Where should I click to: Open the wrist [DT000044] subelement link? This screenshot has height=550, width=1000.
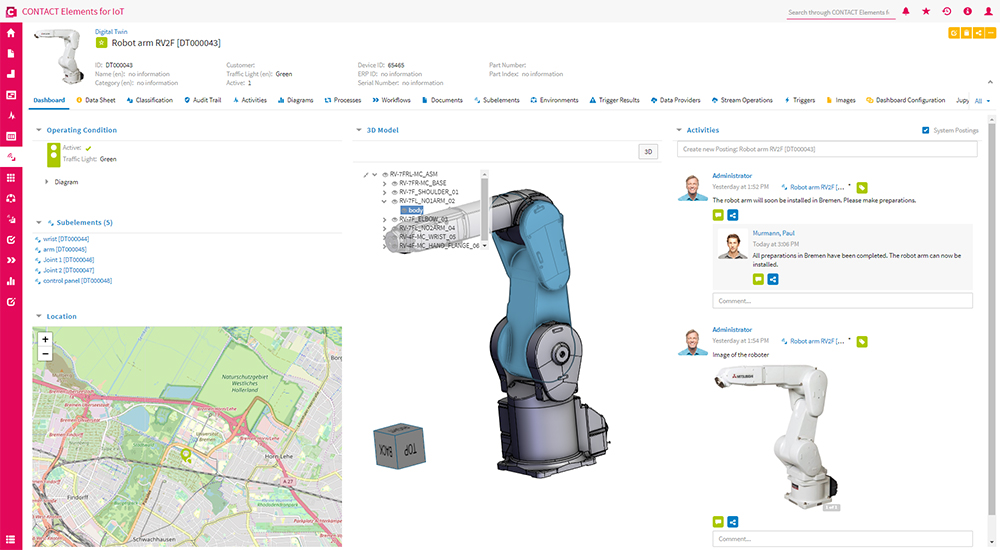[x=66, y=239]
